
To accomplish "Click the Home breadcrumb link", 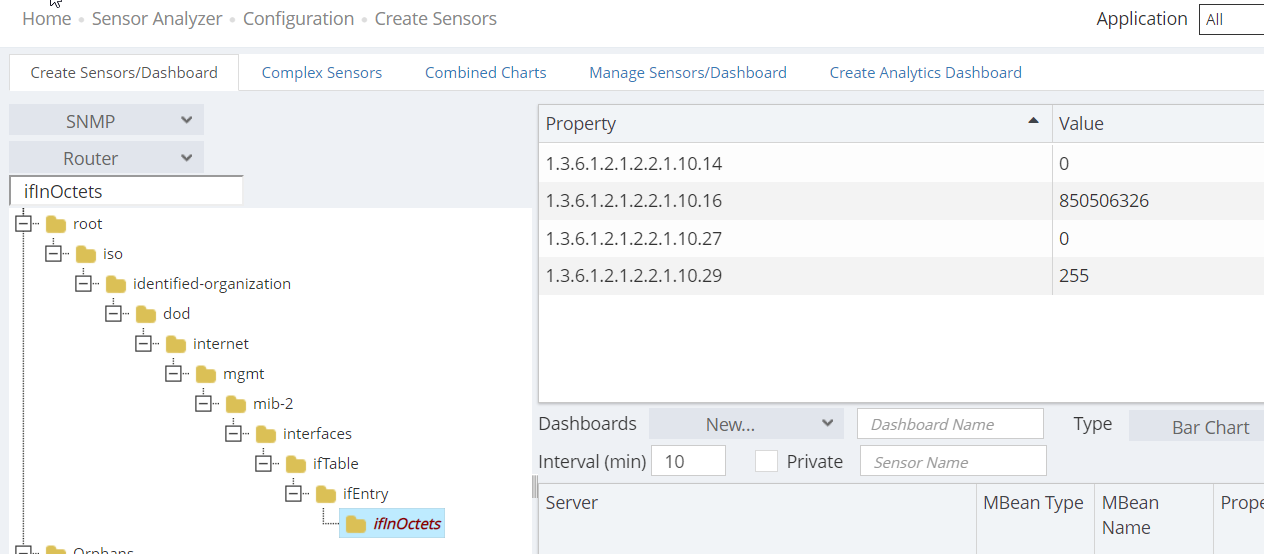I will [47, 19].
